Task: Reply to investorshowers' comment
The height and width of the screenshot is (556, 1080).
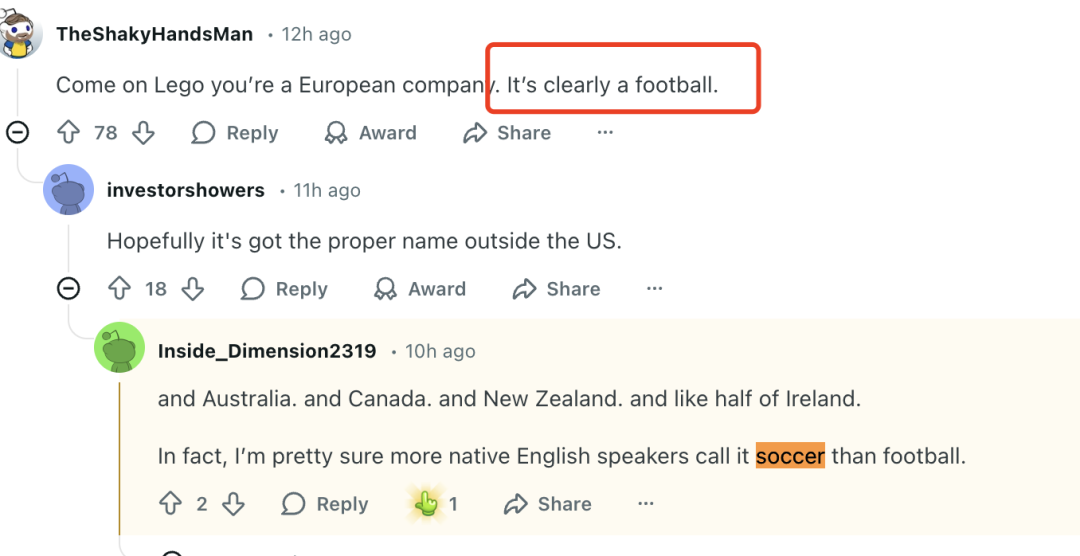Action: [x=284, y=289]
